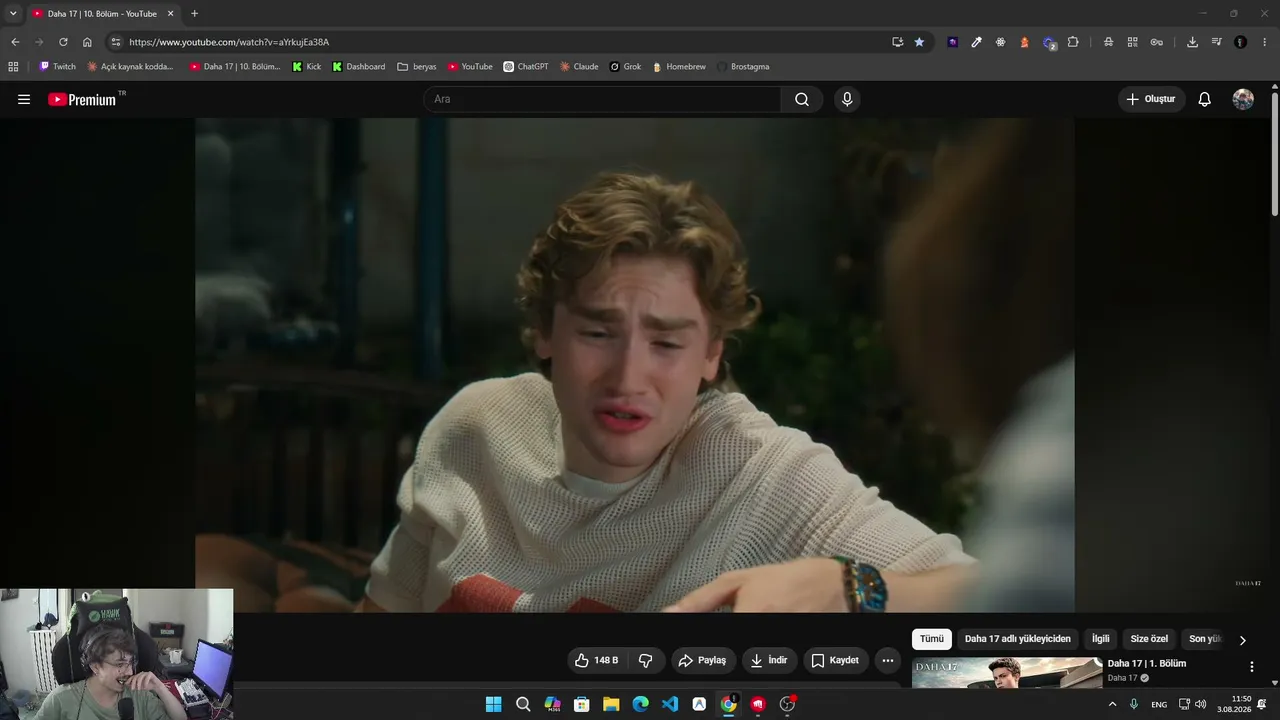Viewport: 1280px width, 720px height.
Task: Click the YouTube search magnifier button
Action: point(802,99)
